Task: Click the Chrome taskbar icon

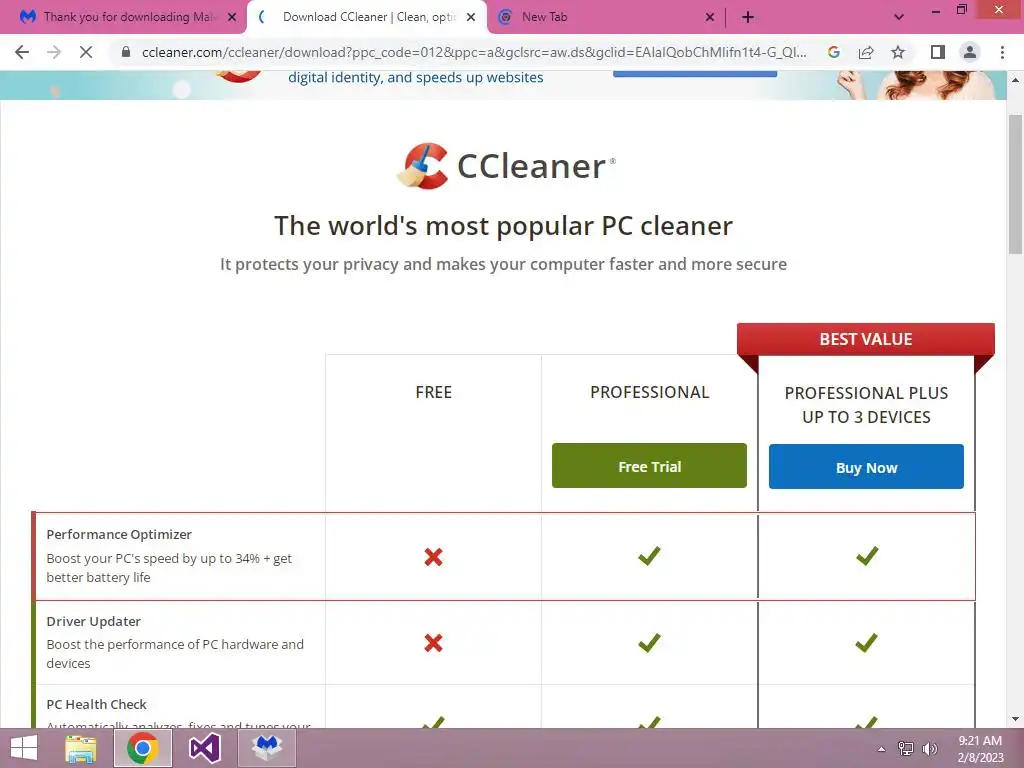Action: [x=142, y=748]
